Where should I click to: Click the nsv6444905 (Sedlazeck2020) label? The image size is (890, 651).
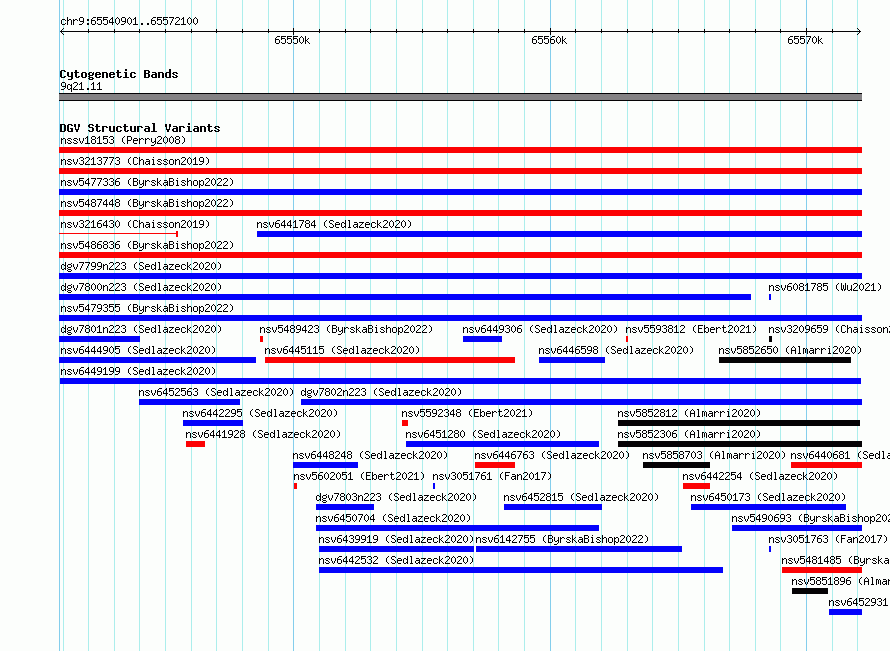[138, 350]
